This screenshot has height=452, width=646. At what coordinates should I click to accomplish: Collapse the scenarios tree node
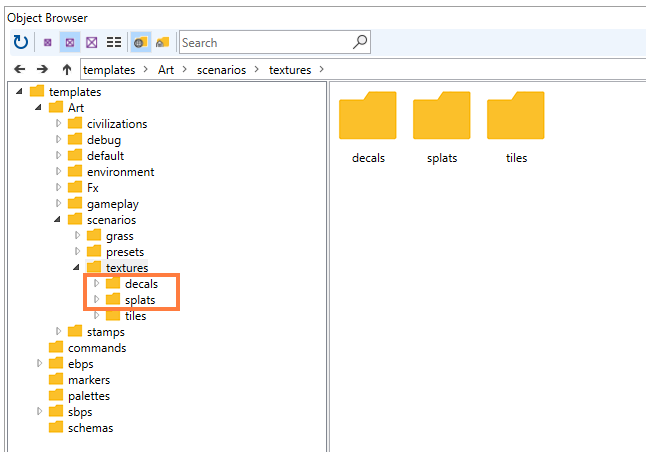coord(57,220)
